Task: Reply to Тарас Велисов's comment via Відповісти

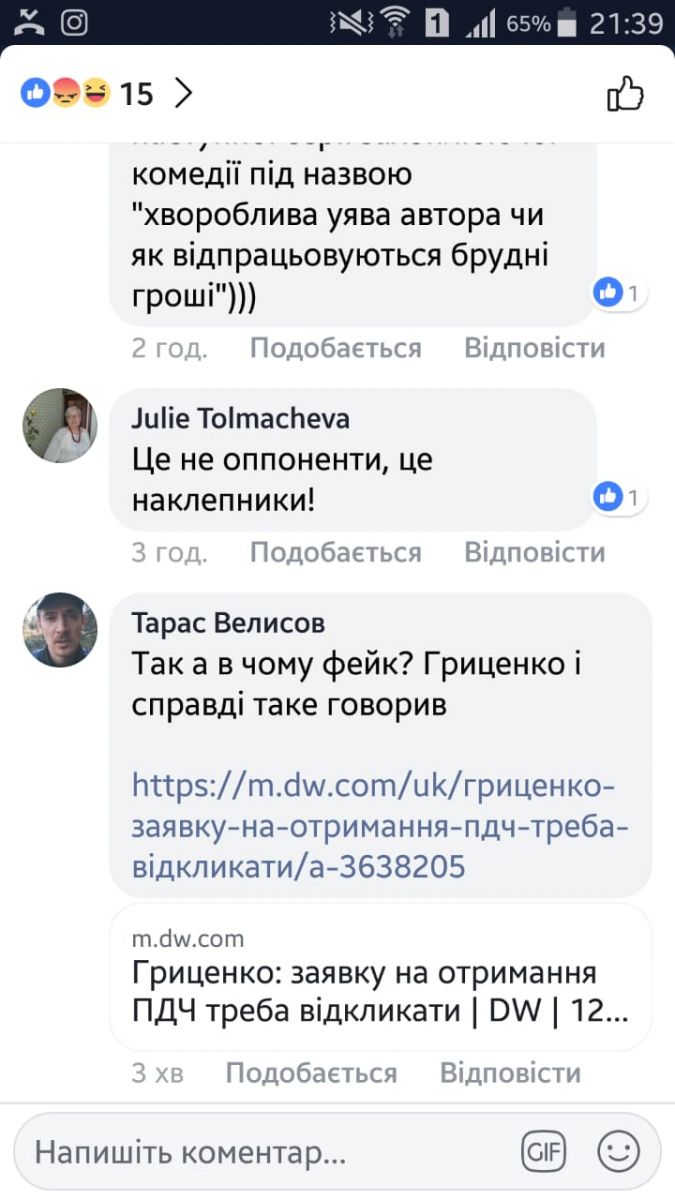Action: (x=510, y=1073)
